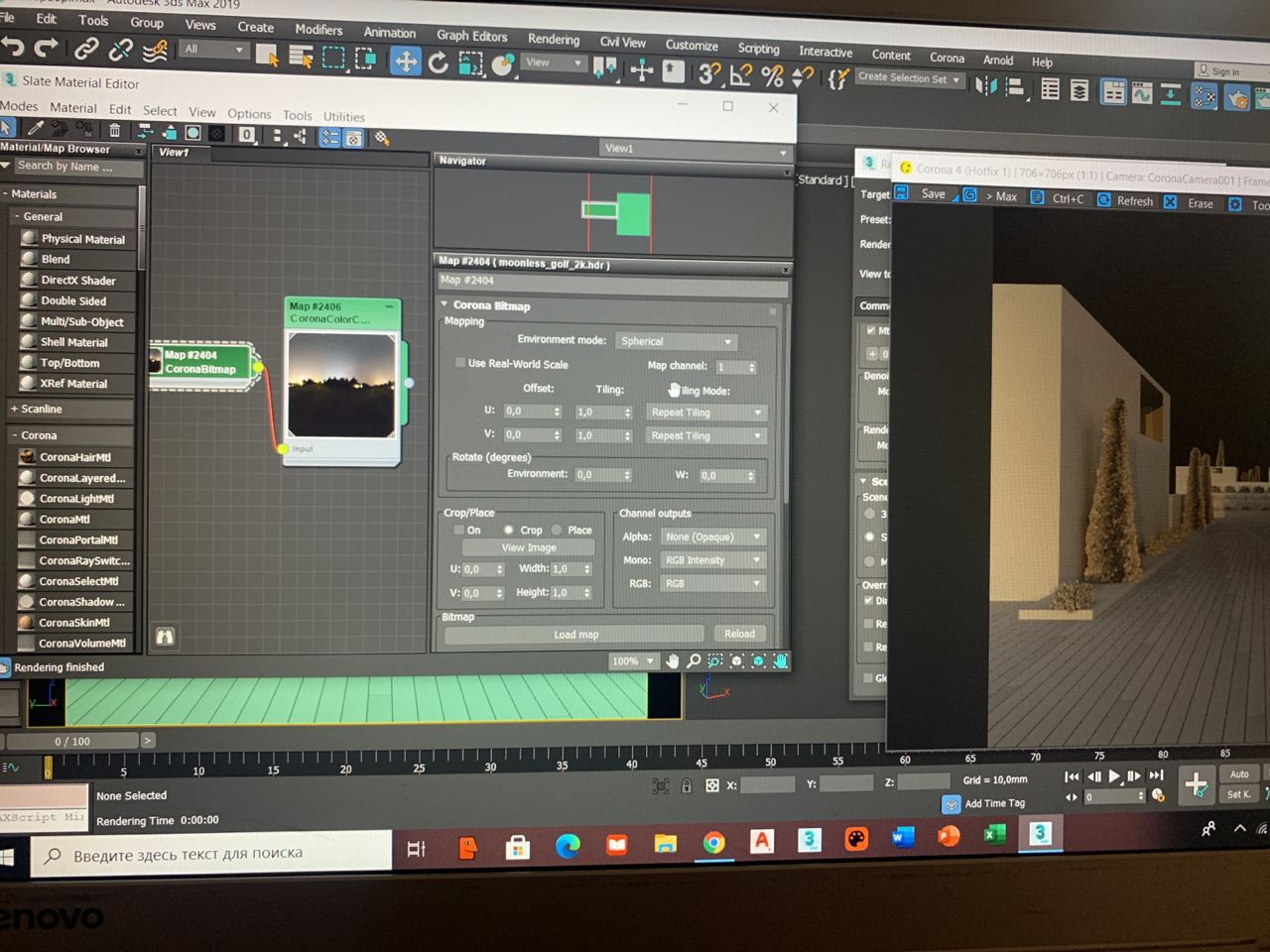Toggle the Percent Snap icon

(x=772, y=75)
